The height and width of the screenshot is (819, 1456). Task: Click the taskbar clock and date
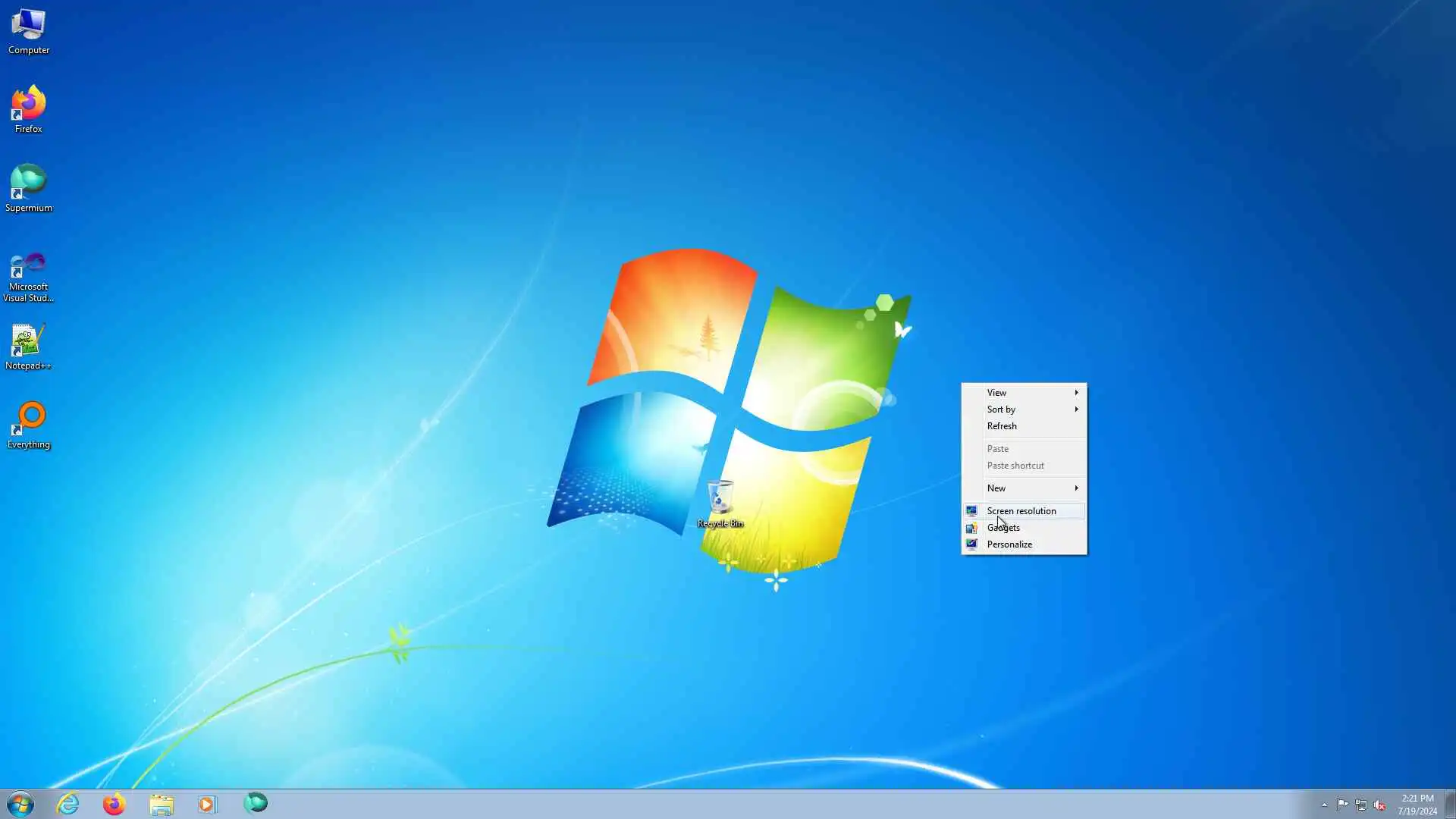[1417, 805]
